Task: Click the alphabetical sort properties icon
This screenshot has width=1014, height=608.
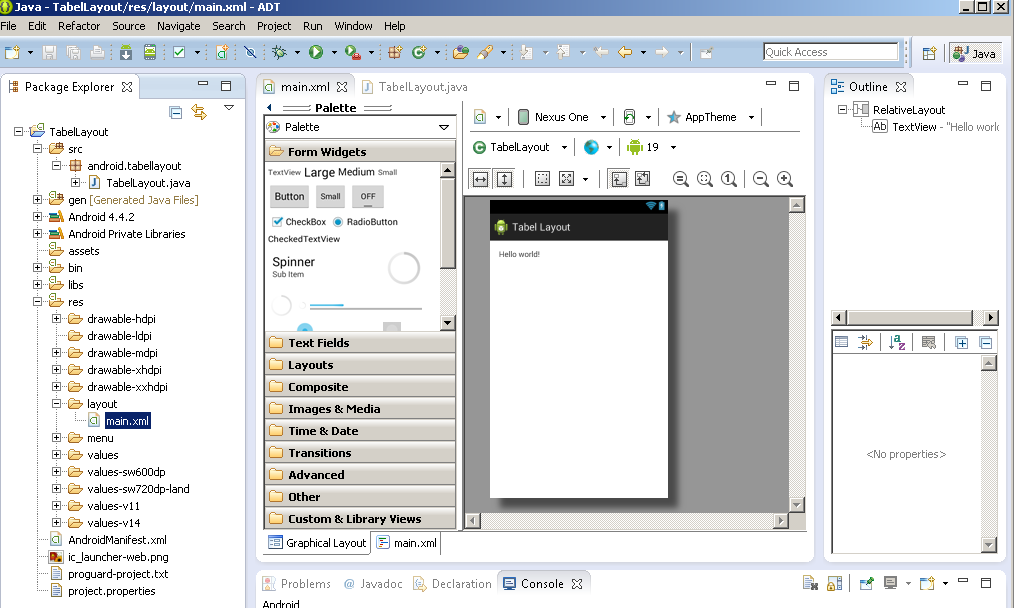Action: click(x=896, y=342)
